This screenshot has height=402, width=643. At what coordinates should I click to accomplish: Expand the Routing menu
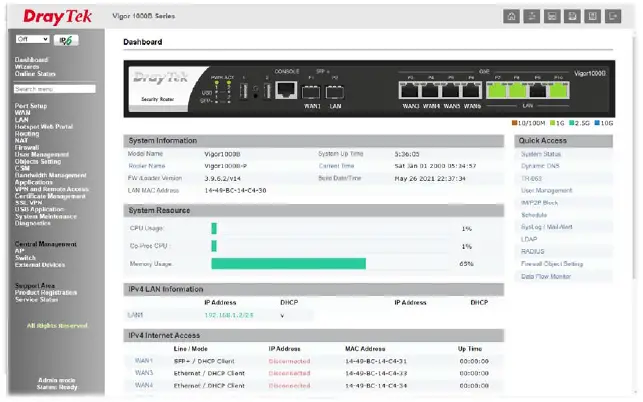click(27, 134)
